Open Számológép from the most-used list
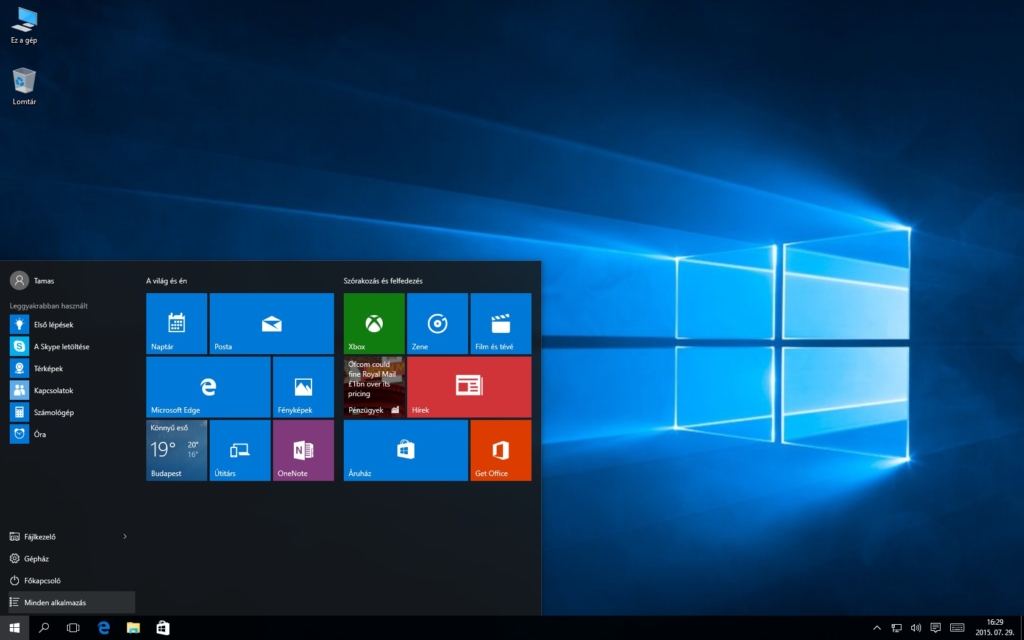Viewport: 1024px width, 640px height. click(53, 412)
